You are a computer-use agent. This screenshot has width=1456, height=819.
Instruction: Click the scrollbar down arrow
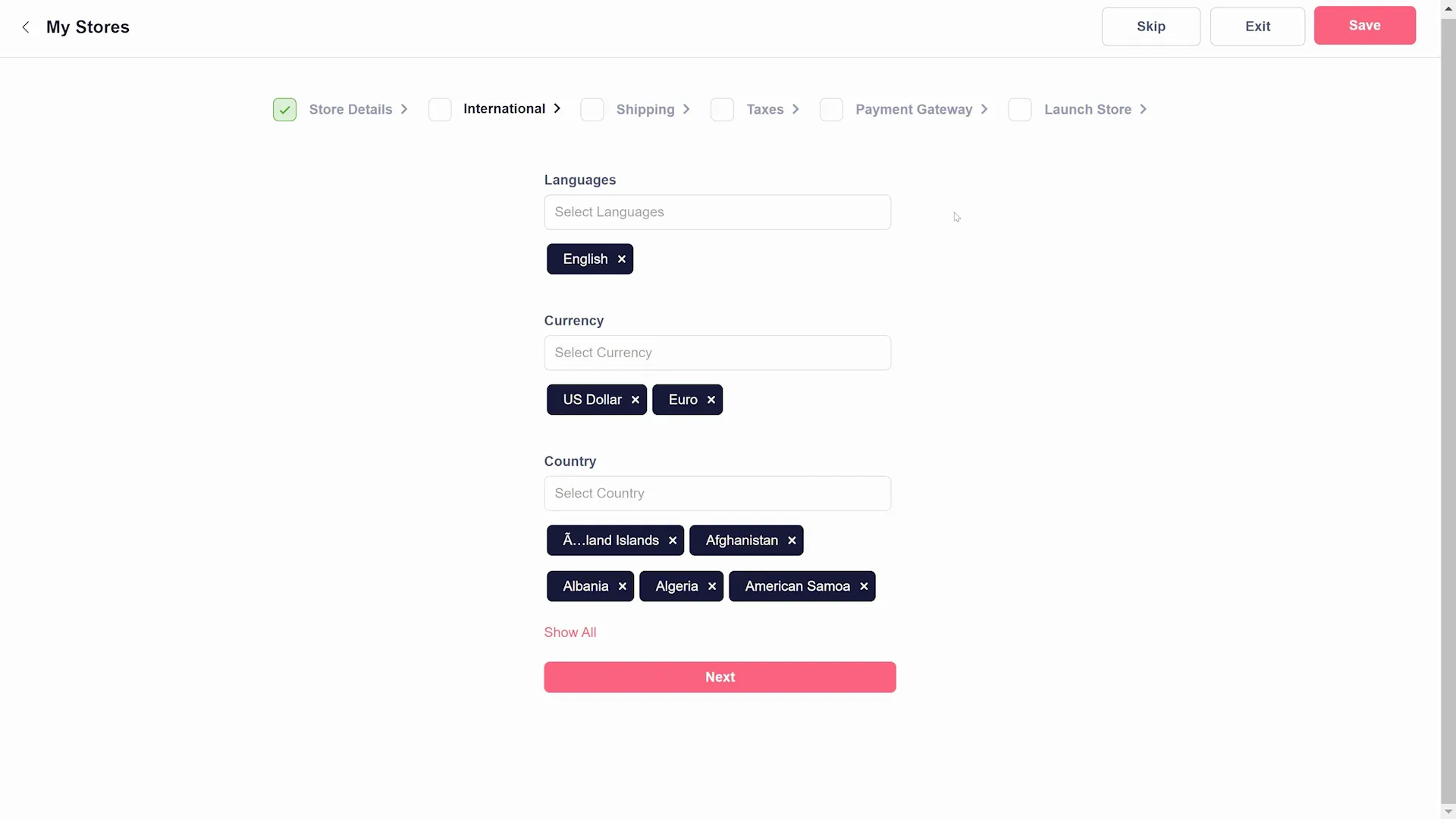(1448, 812)
